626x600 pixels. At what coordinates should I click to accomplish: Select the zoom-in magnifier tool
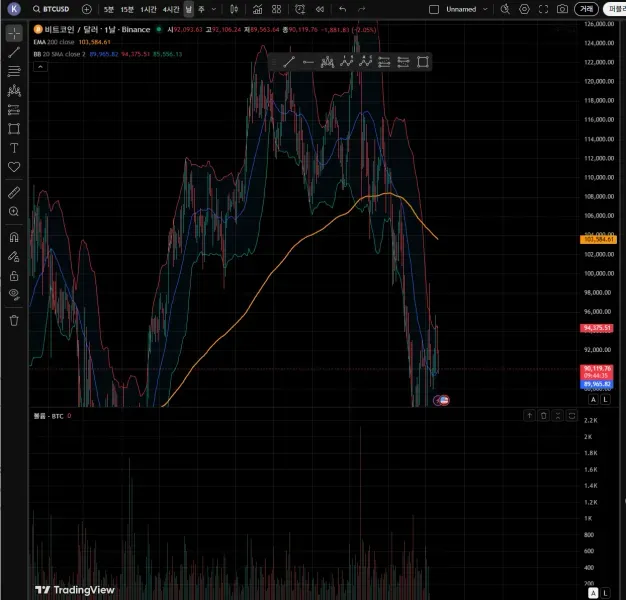(x=14, y=212)
